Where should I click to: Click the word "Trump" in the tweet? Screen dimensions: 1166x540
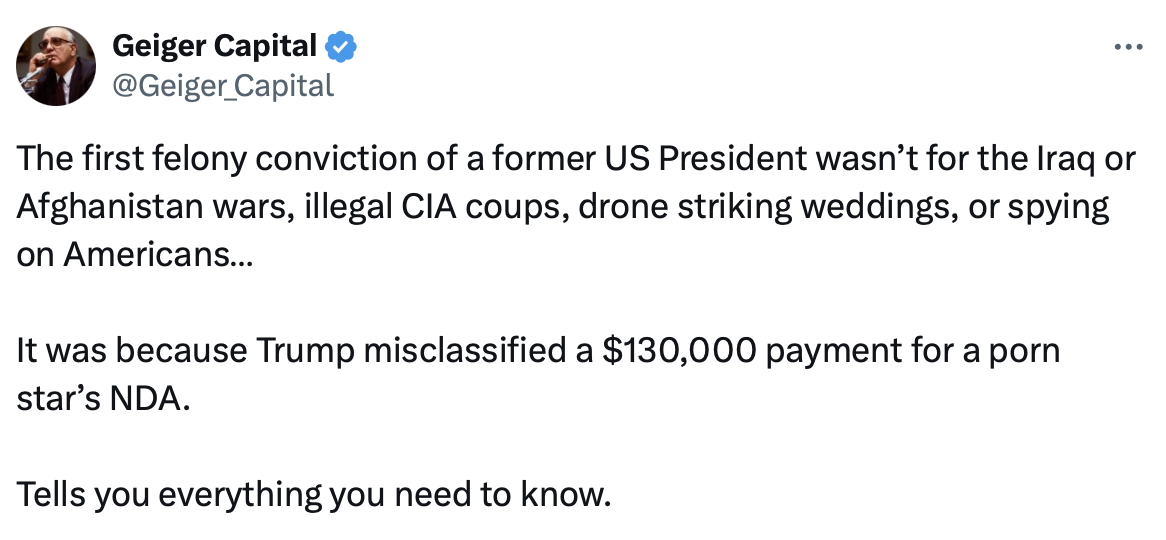(305, 352)
